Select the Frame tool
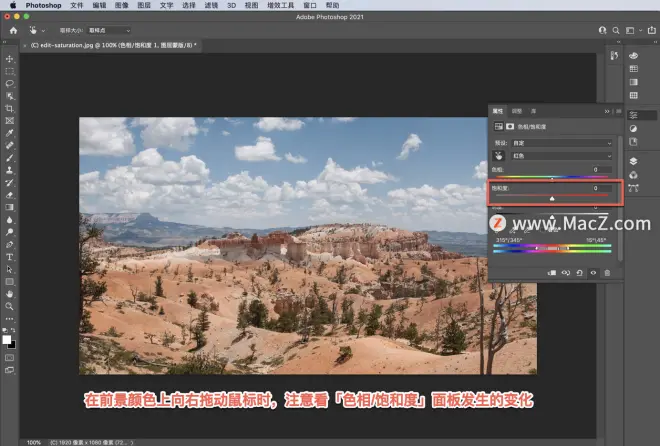The width and height of the screenshot is (660, 446). click(x=9, y=121)
